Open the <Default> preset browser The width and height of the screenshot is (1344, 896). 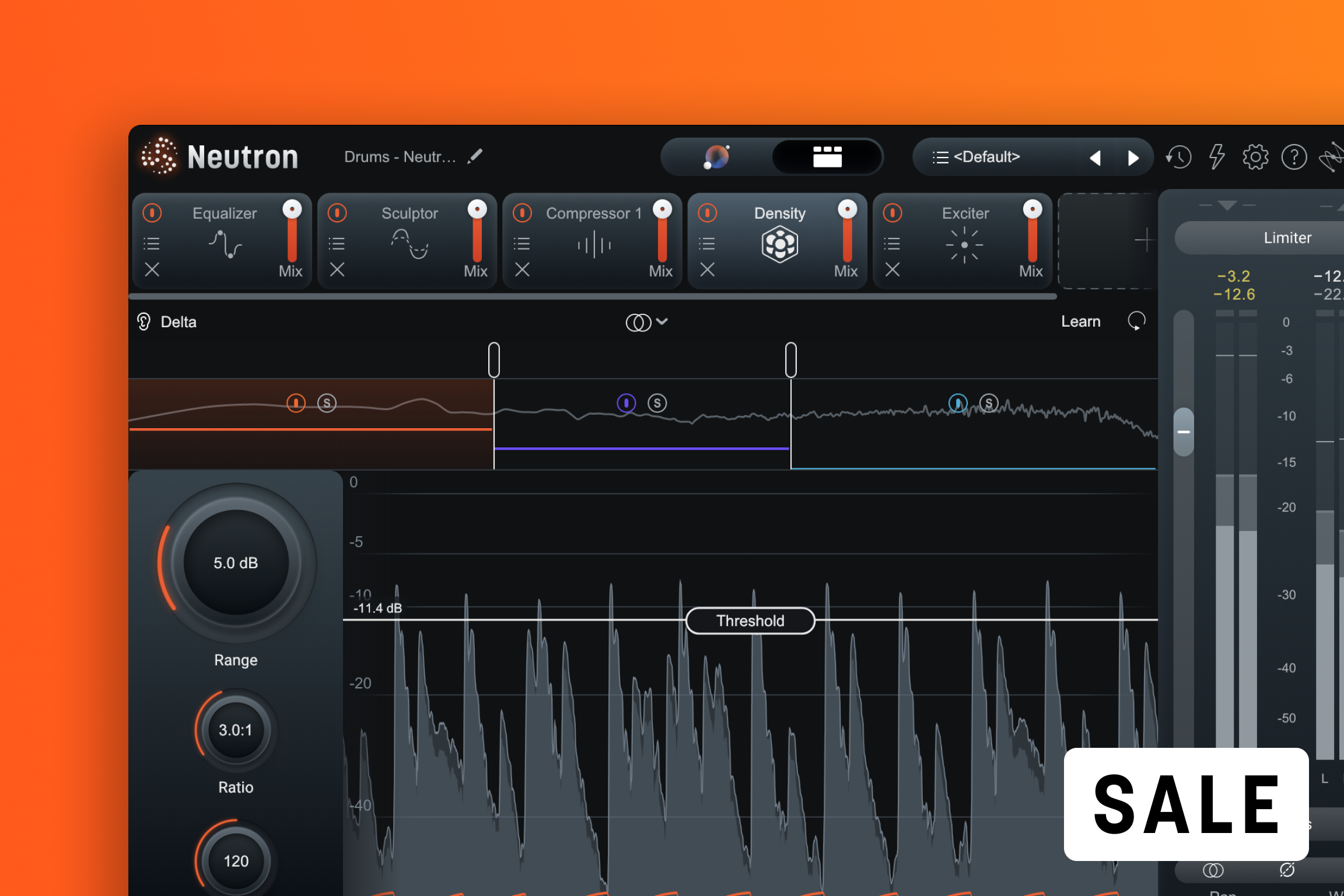[x=977, y=157]
